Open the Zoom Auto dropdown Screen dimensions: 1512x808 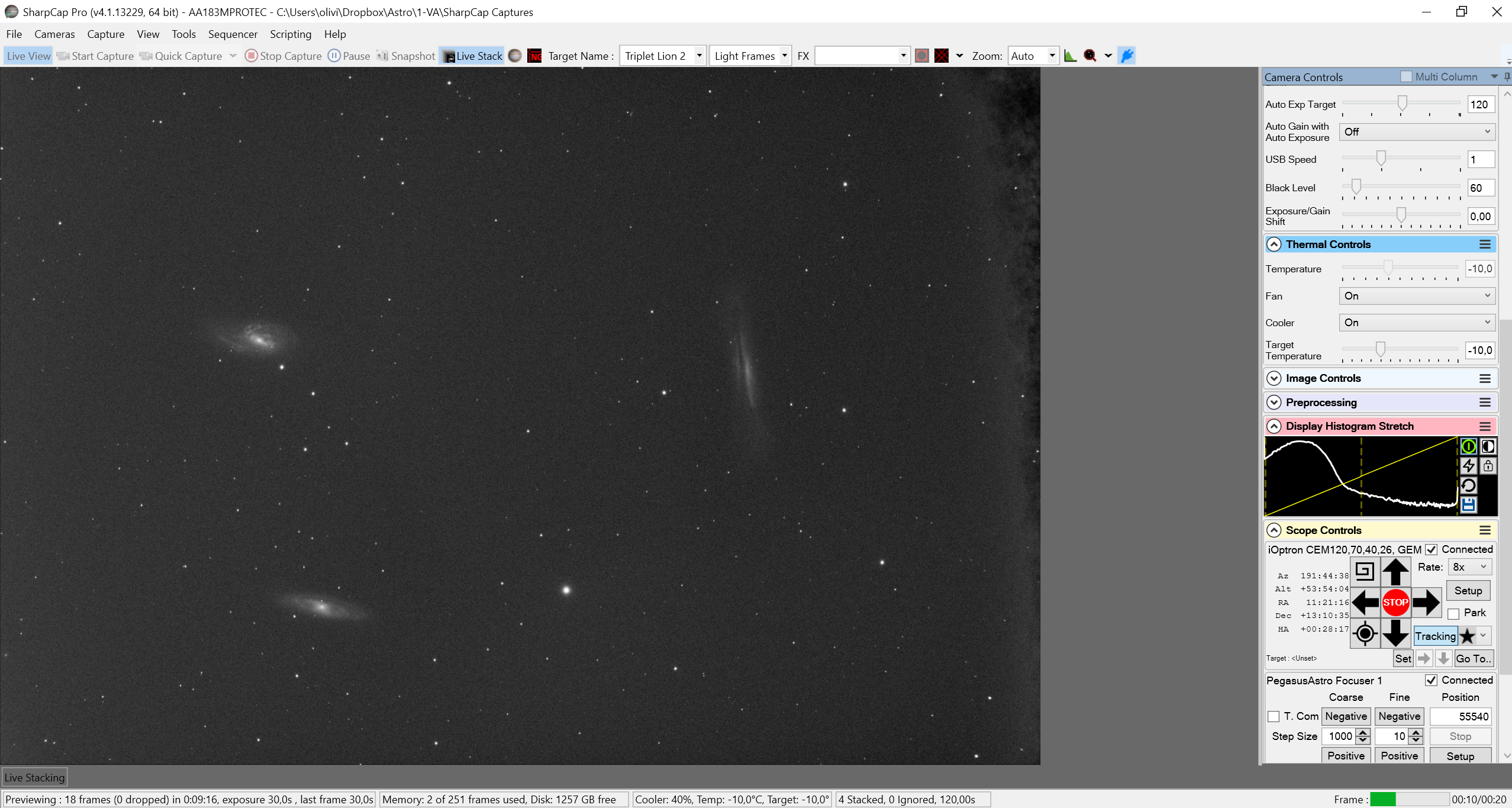[1033, 56]
